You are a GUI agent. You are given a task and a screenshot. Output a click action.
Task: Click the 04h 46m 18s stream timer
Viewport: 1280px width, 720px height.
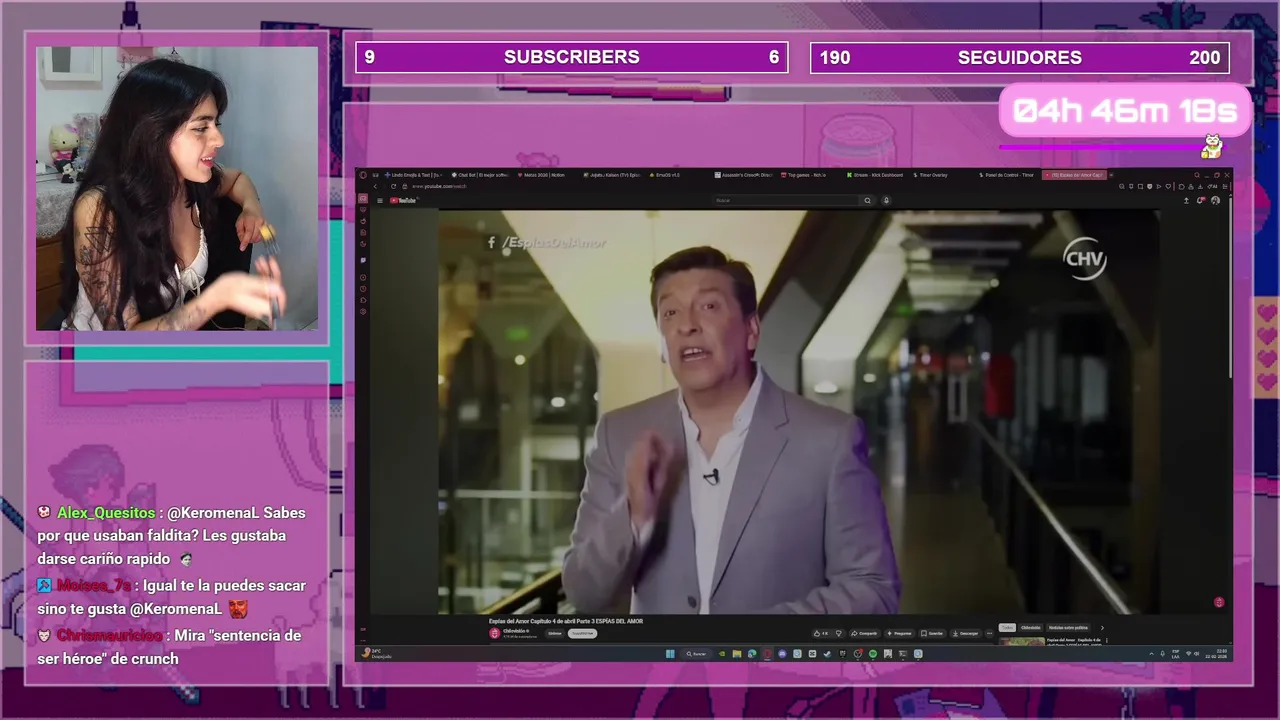tap(1125, 111)
